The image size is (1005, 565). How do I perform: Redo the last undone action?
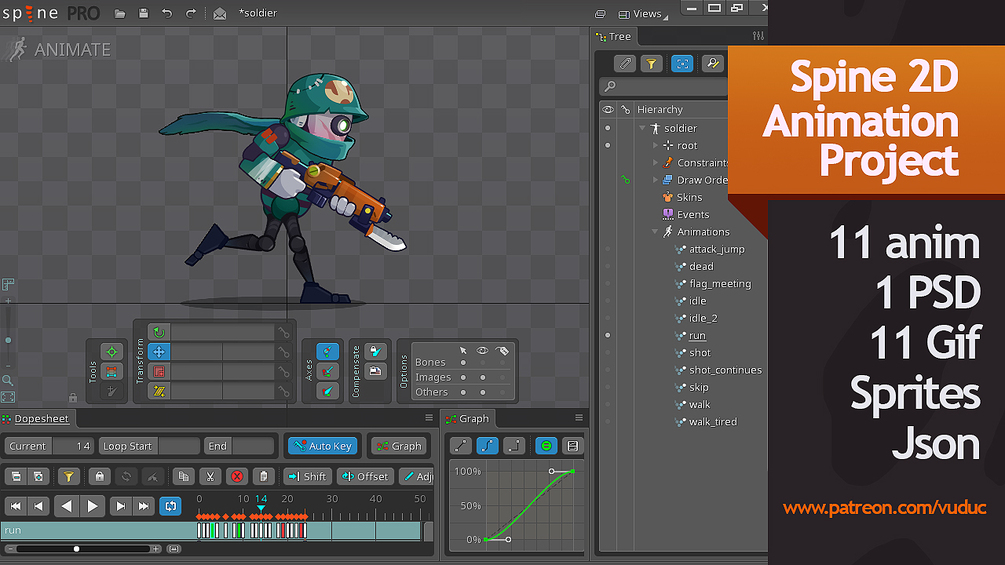191,13
